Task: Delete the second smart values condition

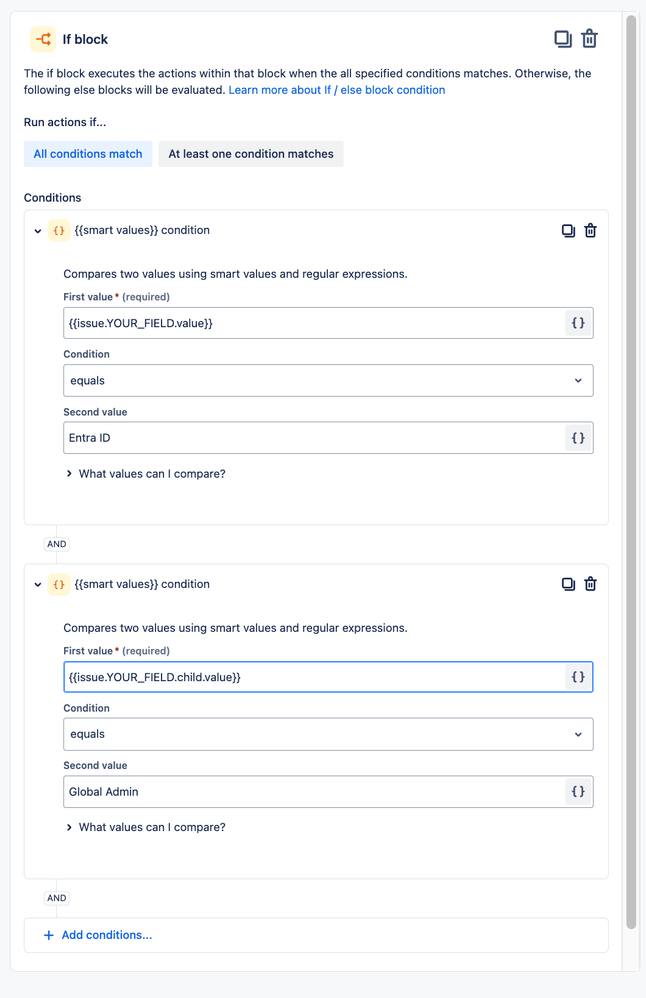Action: click(x=590, y=584)
